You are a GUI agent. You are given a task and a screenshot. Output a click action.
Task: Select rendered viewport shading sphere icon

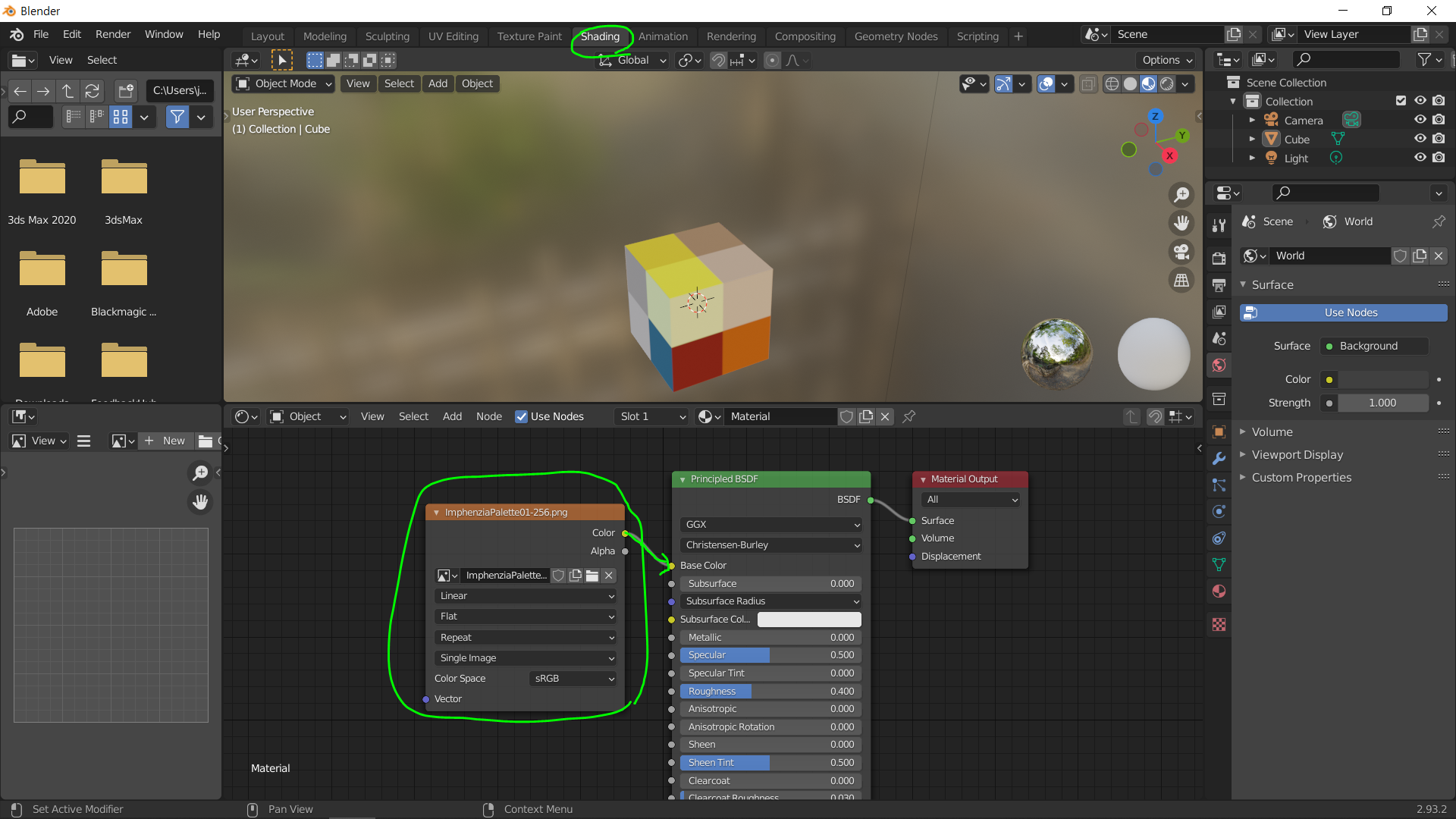[1167, 84]
